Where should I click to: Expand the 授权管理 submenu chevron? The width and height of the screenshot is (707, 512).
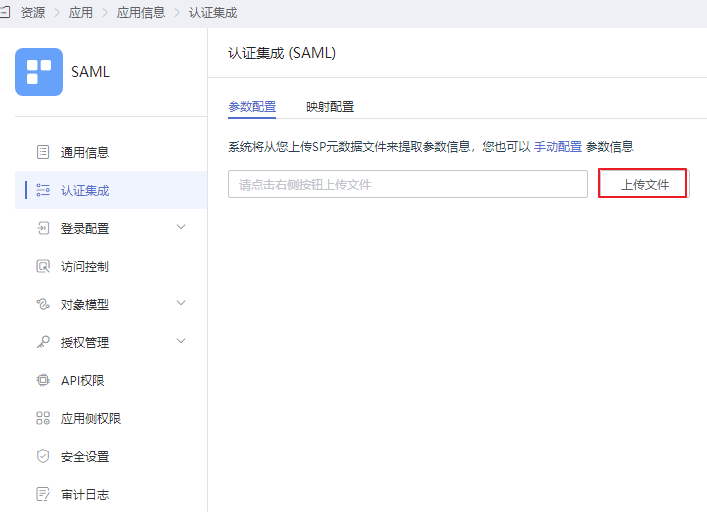[181, 341]
